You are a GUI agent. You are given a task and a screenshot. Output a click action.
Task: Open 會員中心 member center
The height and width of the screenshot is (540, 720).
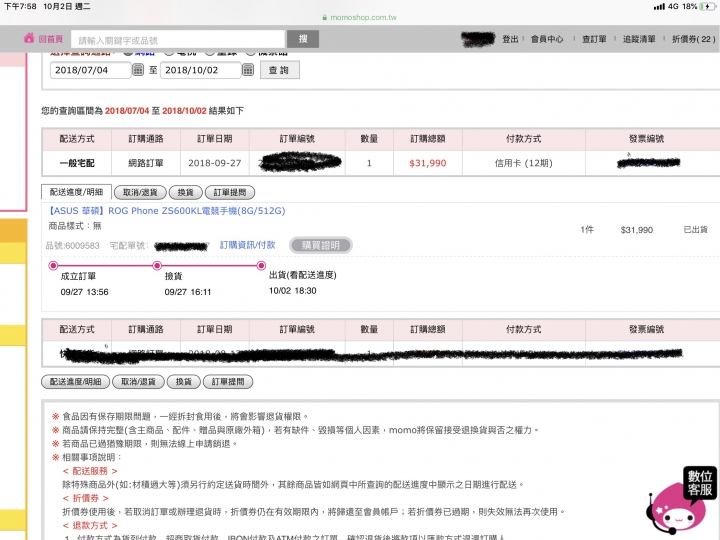click(x=547, y=39)
